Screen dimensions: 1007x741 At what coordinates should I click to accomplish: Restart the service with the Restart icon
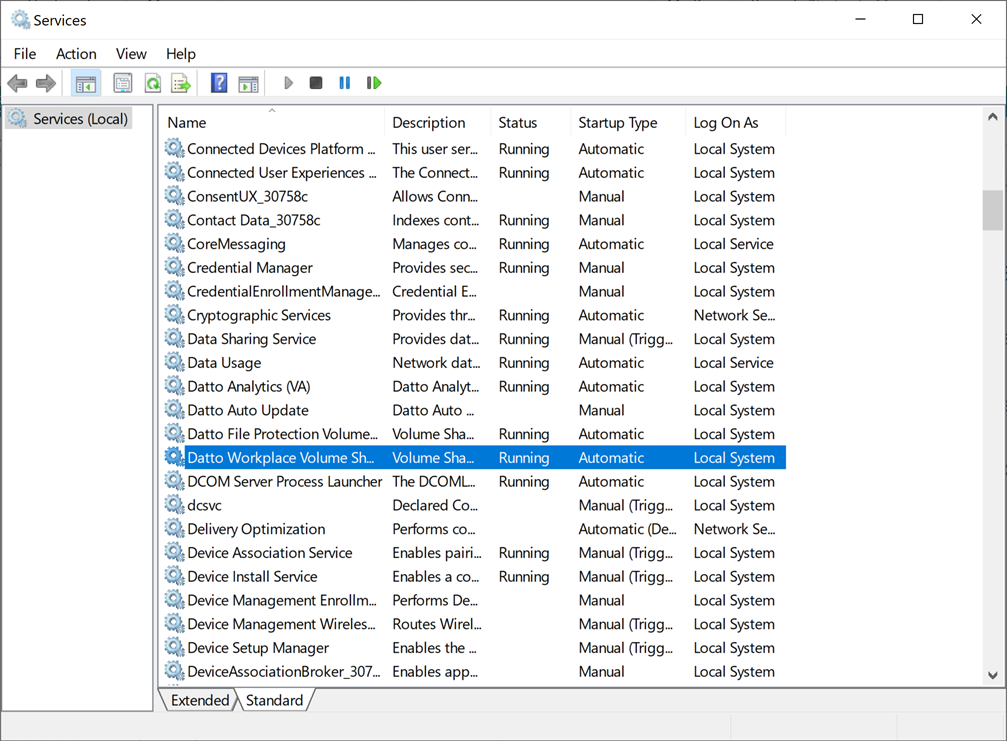pyautogui.click(x=374, y=83)
